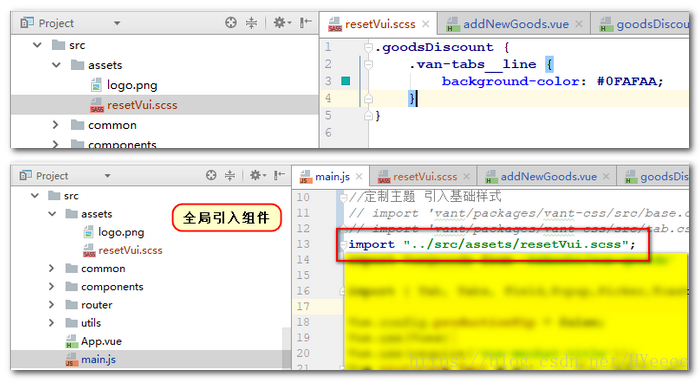The width and height of the screenshot is (700, 381).
Task: Click line number 4 in resetVui.scss gutter
Action: [x=328, y=98]
